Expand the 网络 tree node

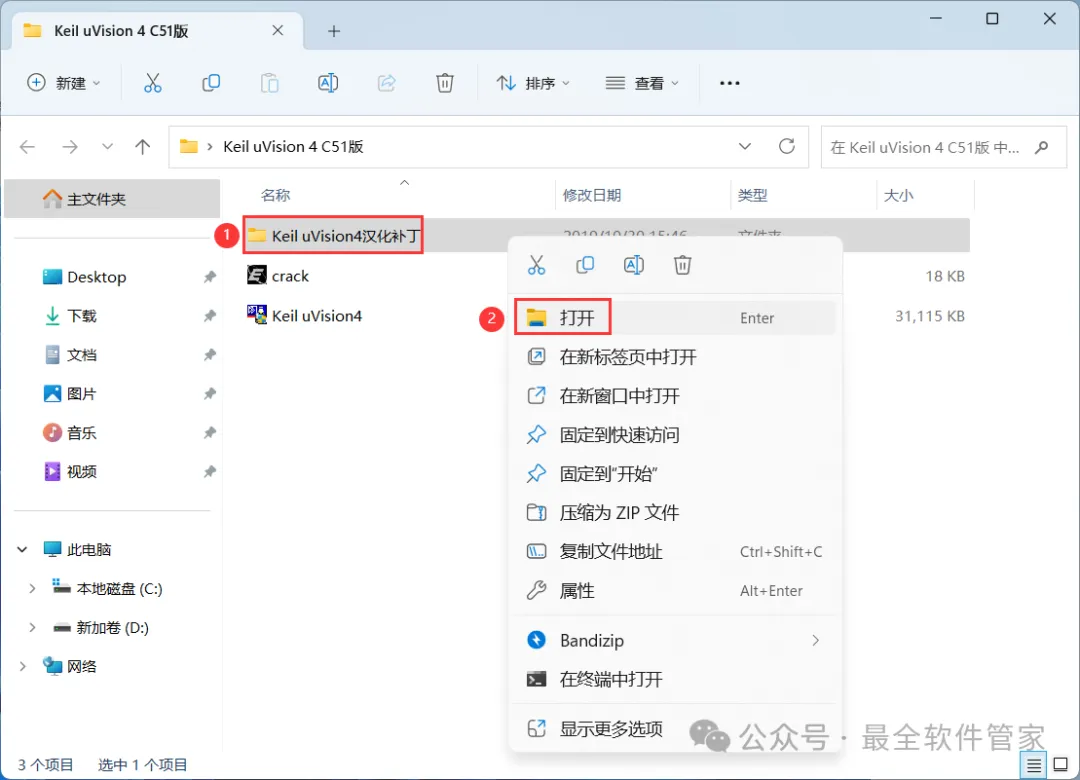[22, 667]
